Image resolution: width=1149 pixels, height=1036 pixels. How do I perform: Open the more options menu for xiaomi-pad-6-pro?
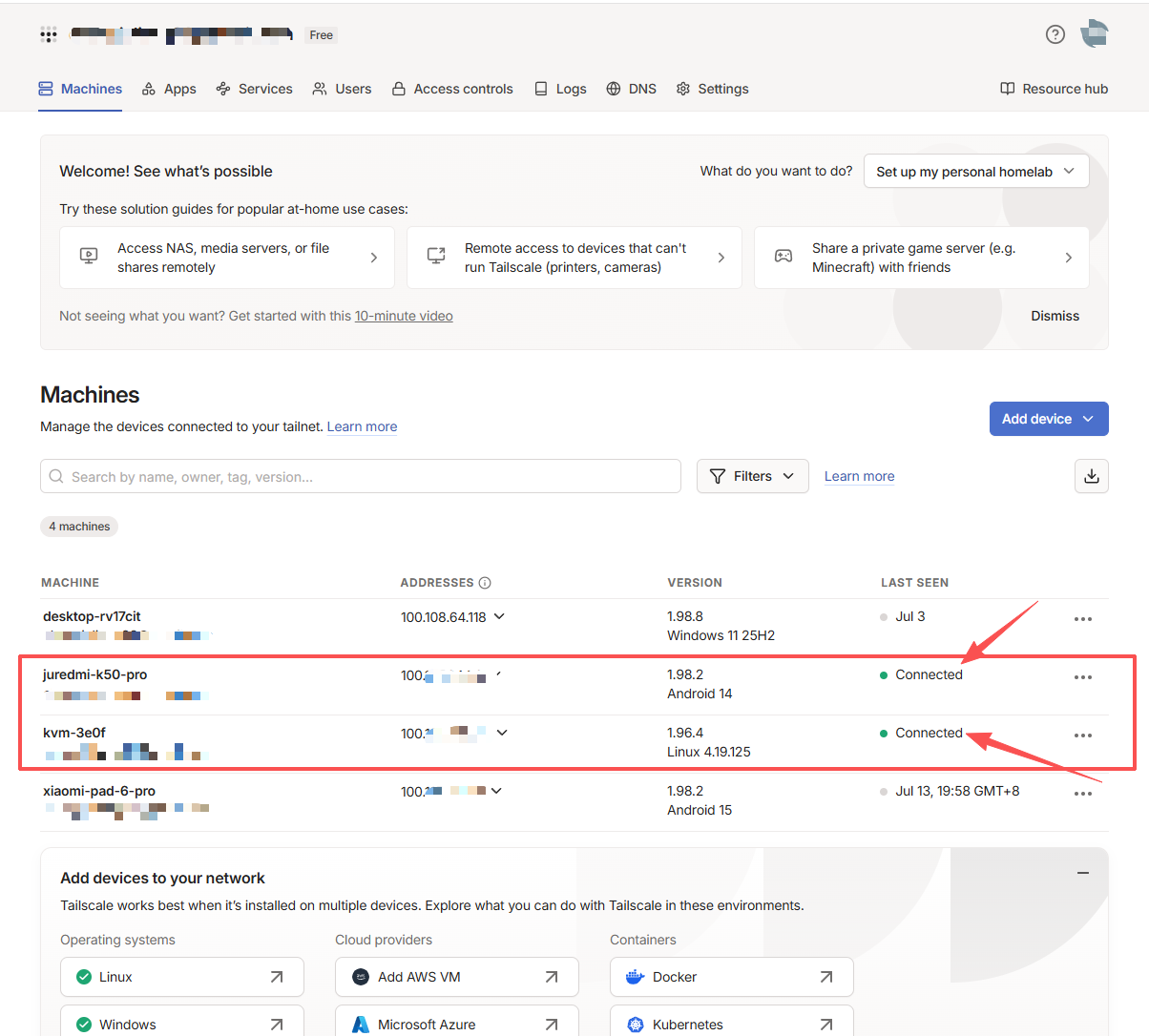click(1083, 794)
